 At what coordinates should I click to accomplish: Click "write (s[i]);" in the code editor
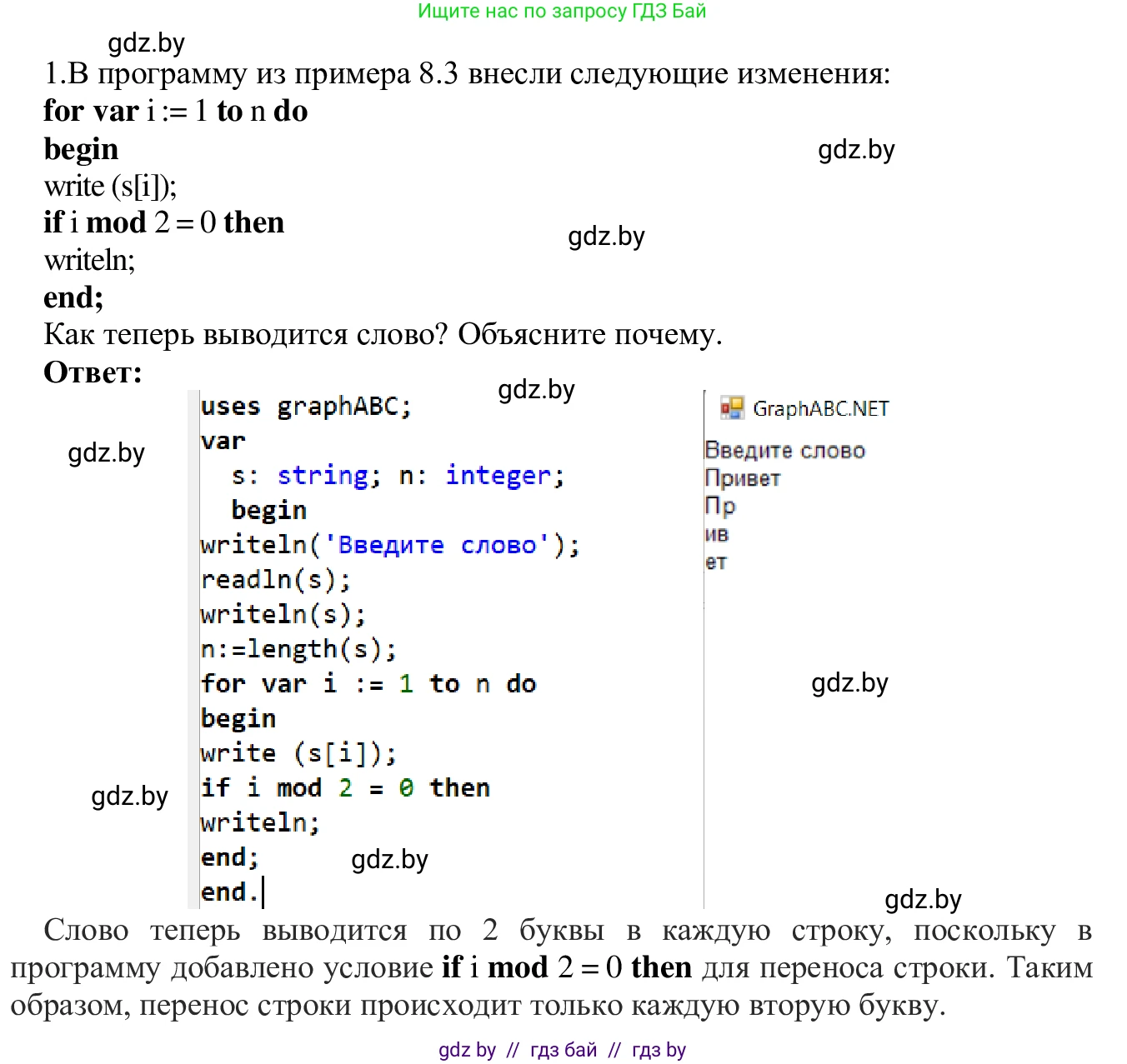coord(298,753)
